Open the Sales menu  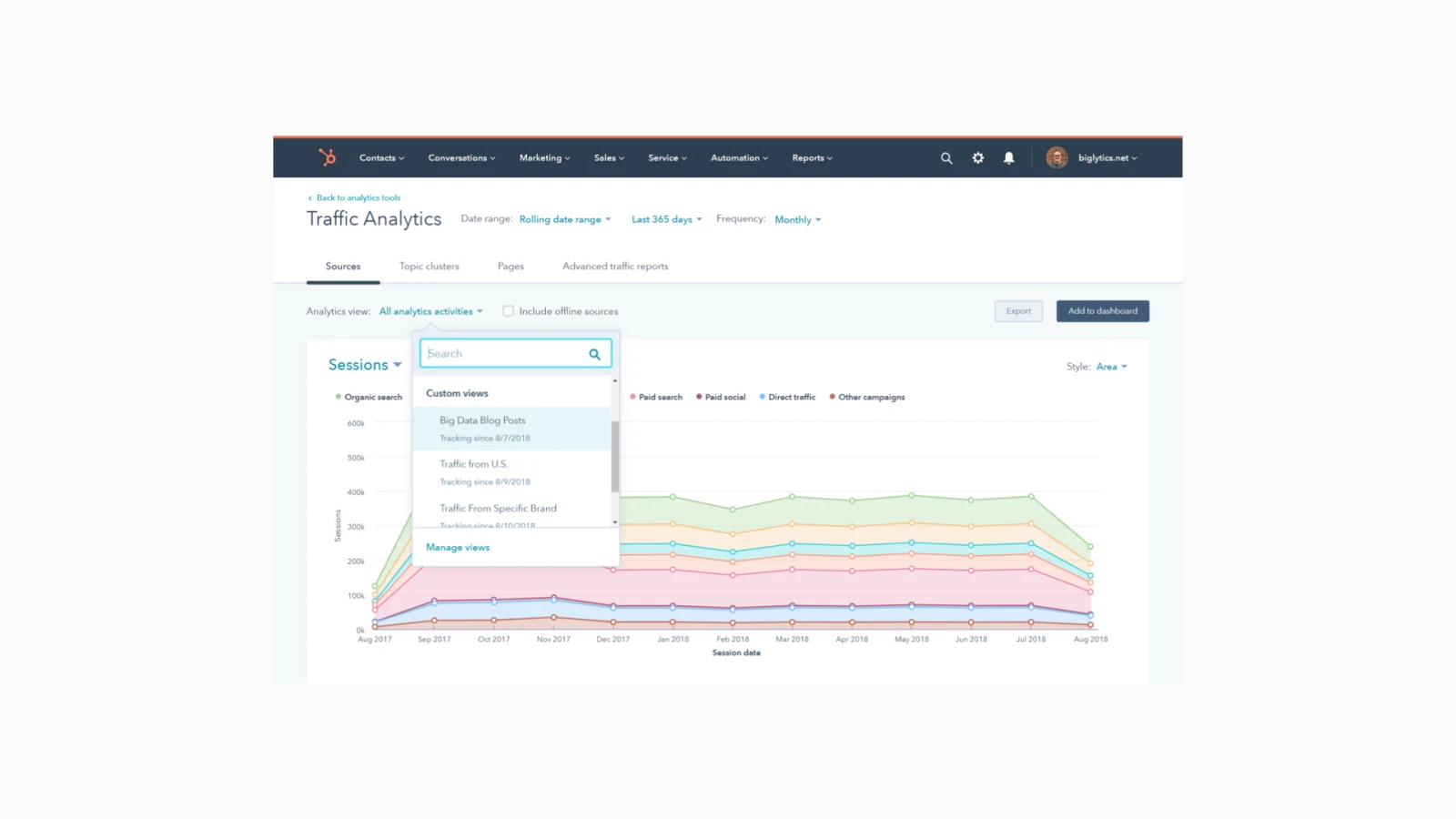pos(609,158)
